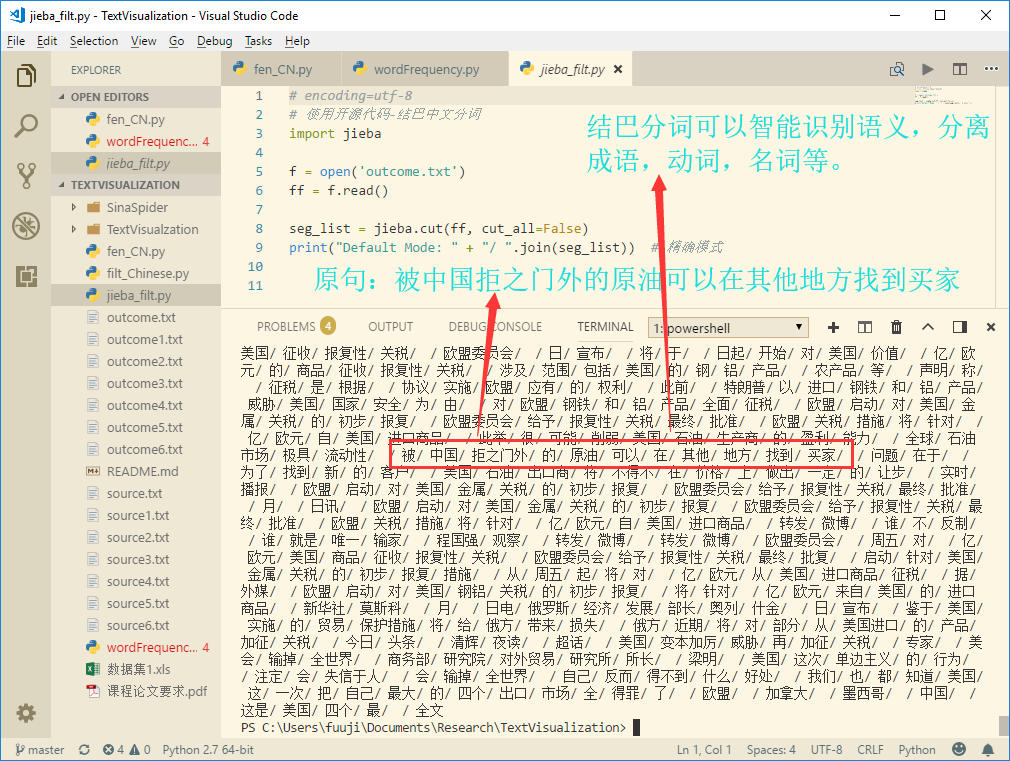The width and height of the screenshot is (1010, 761).
Task: Expand the TextVisualzation folder
Action: click(x=73, y=229)
